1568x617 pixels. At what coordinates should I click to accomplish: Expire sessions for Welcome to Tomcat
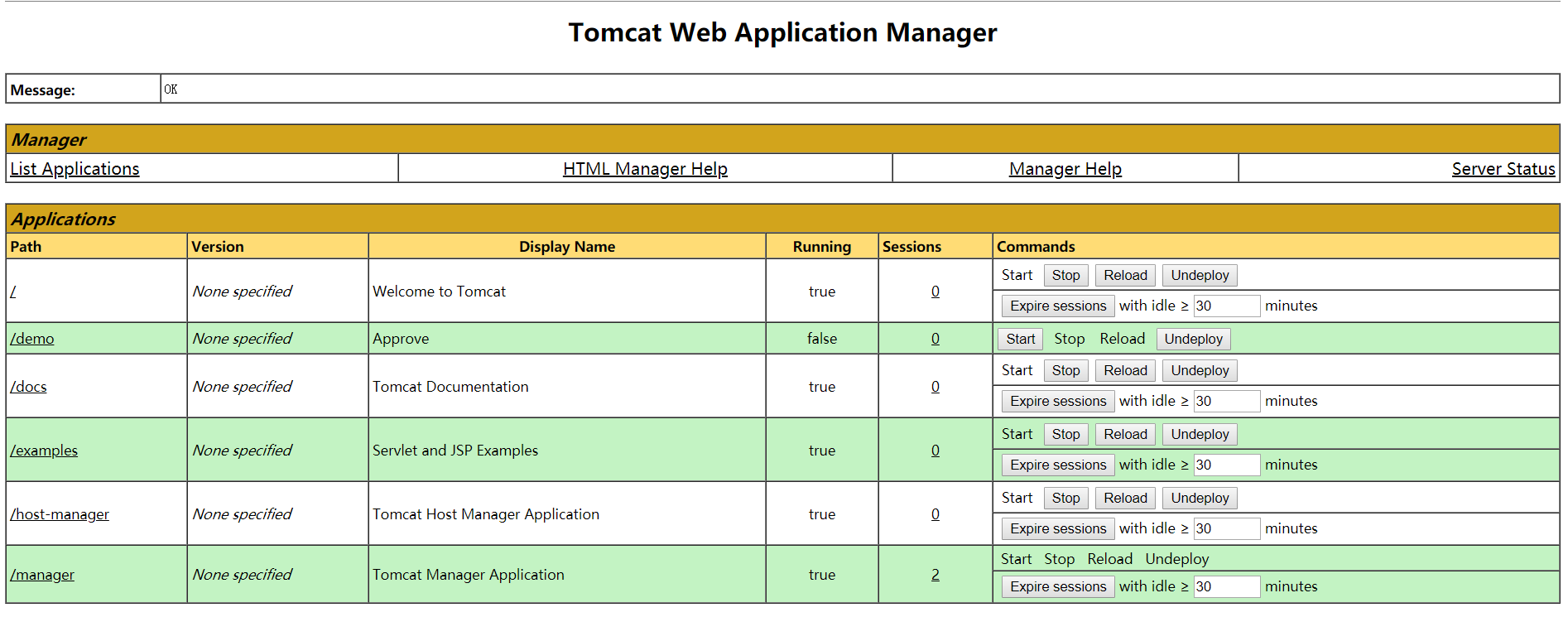(x=1058, y=306)
